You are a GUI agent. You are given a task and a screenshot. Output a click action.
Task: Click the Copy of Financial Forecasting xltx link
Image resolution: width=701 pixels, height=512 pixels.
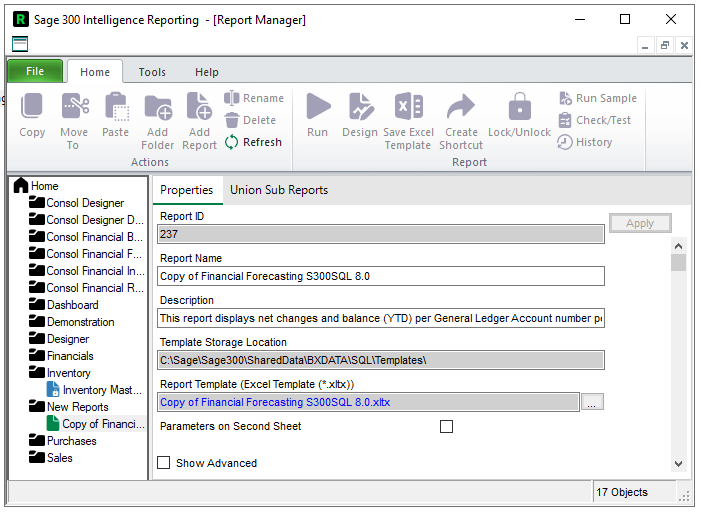click(275, 402)
